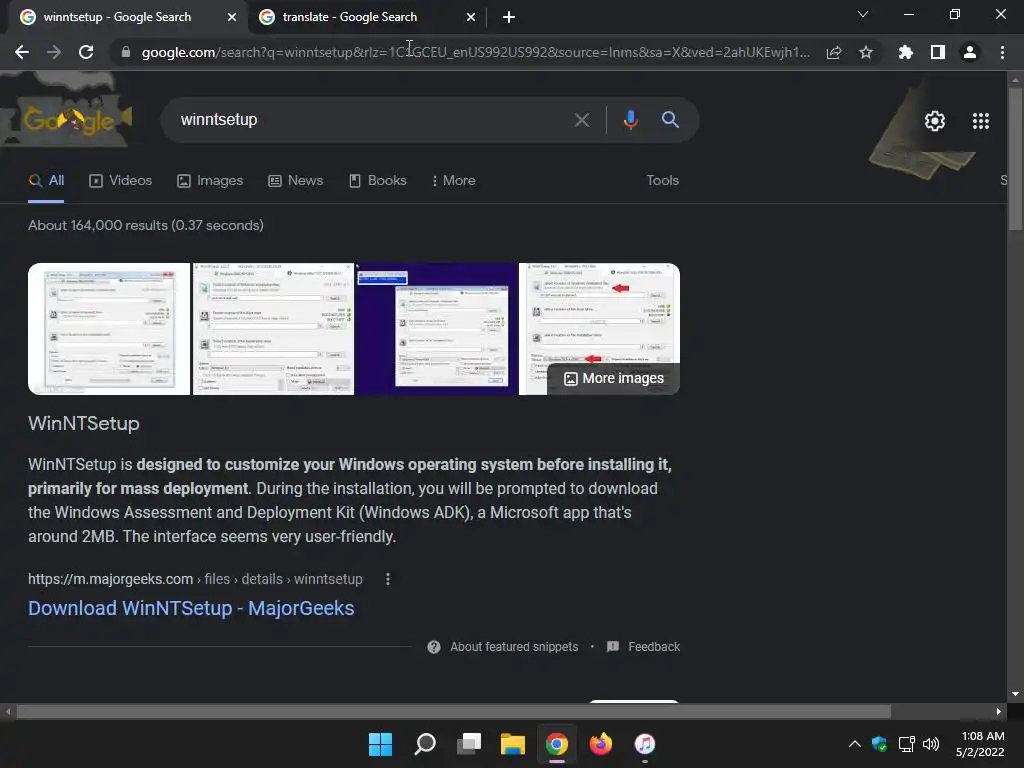Open Task View on taskbar
The height and width of the screenshot is (768, 1024).
click(468, 744)
